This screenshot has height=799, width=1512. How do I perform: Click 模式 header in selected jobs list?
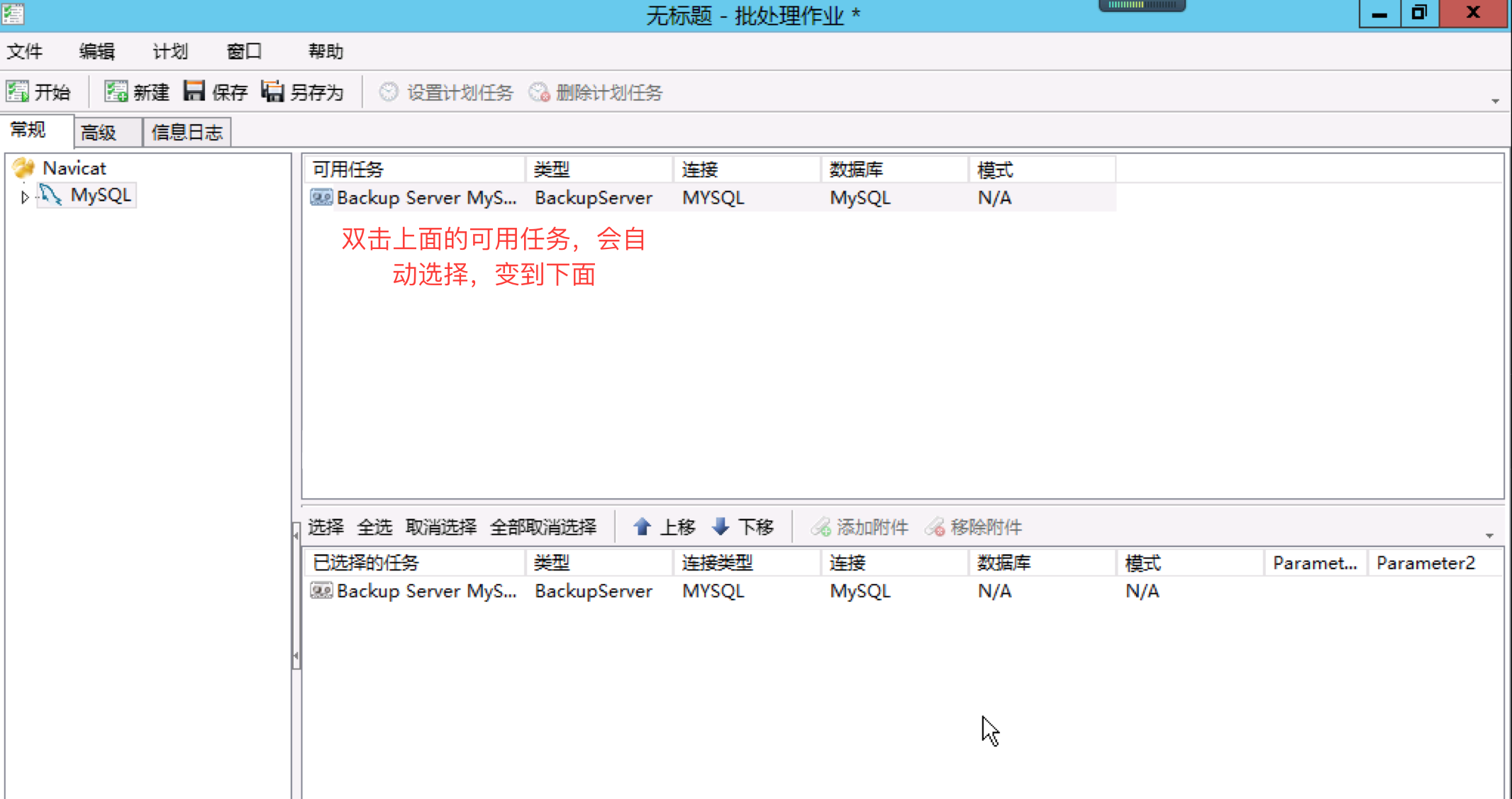coord(1190,563)
